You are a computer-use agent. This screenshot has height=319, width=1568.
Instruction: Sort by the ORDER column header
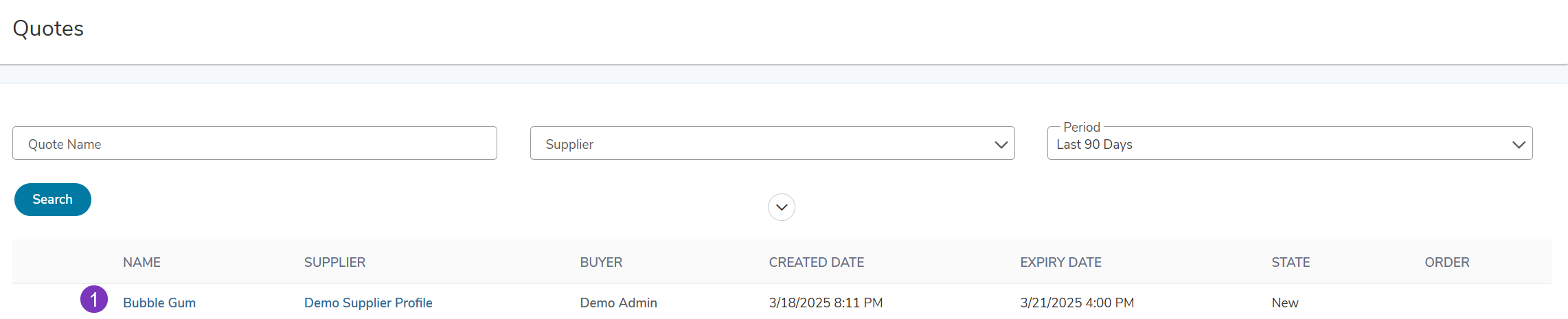pyautogui.click(x=1447, y=262)
